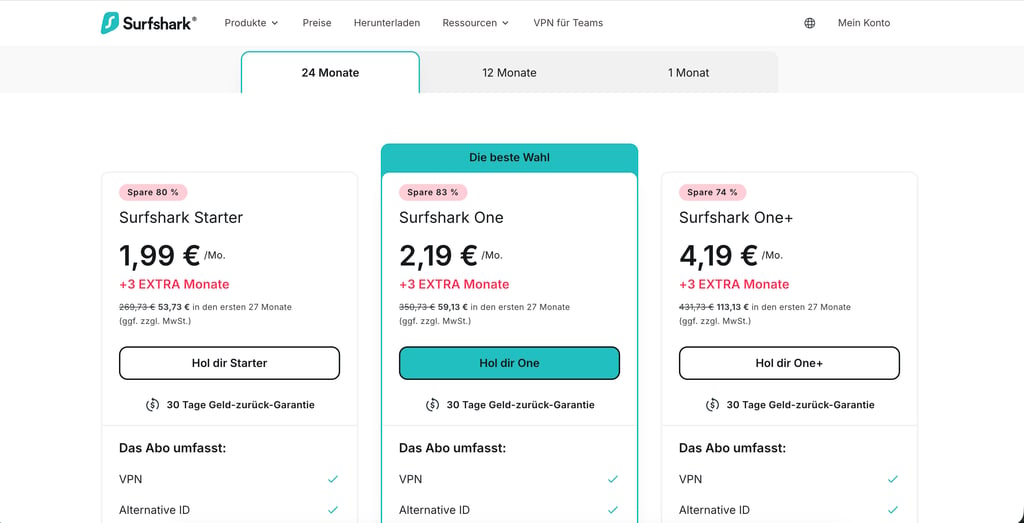Click 30 Tage Geld-zurück-Garantie under One
1024x523 pixels.
[x=520, y=405]
